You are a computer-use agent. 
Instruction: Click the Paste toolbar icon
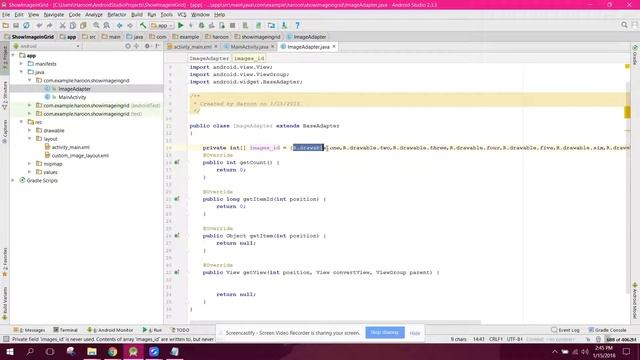[x=83, y=25]
